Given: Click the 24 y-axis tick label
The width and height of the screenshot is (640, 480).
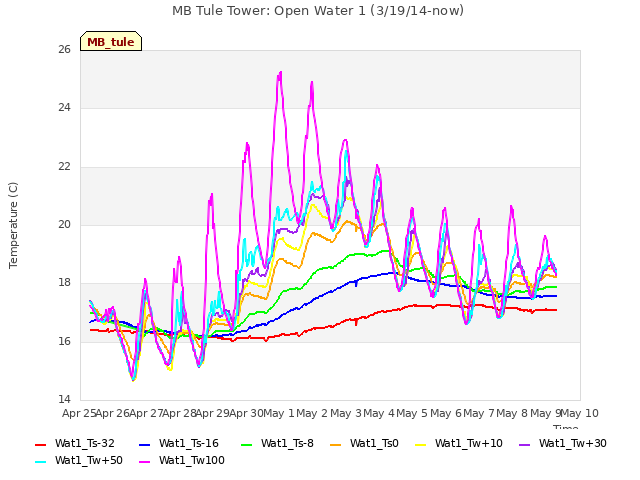Looking at the screenshot, I should click(64, 108).
